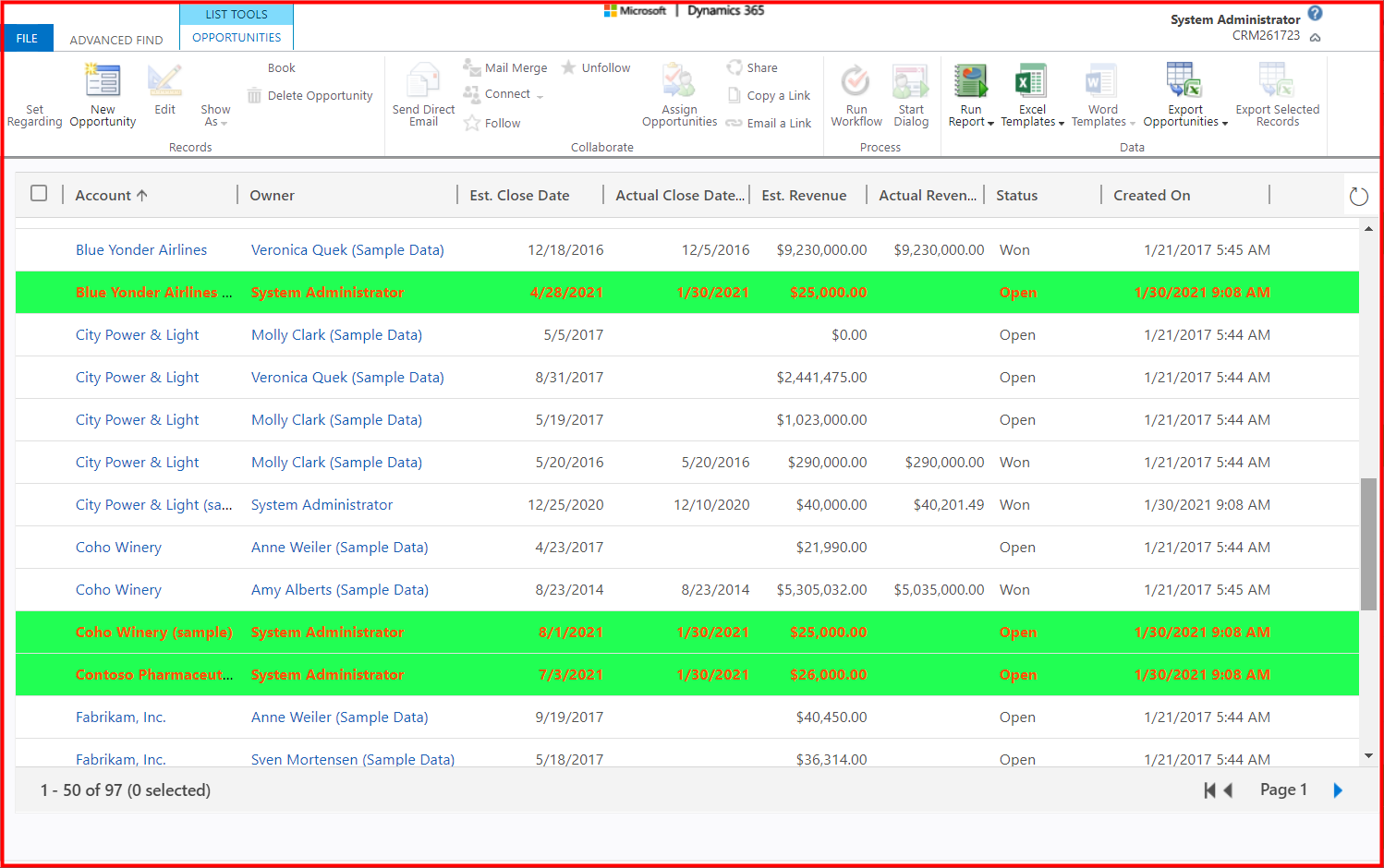
Task: Open owner Anne Weiler for Coho Winery
Action: (340, 548)
